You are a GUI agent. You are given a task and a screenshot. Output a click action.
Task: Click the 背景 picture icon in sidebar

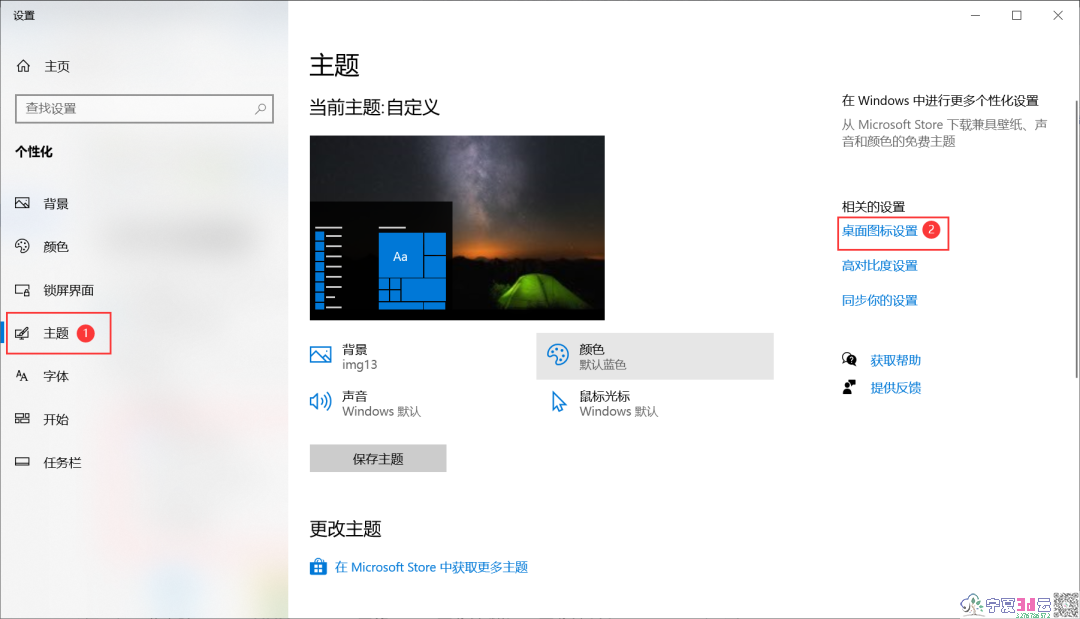pyautogui.click(x=23, y=203)
